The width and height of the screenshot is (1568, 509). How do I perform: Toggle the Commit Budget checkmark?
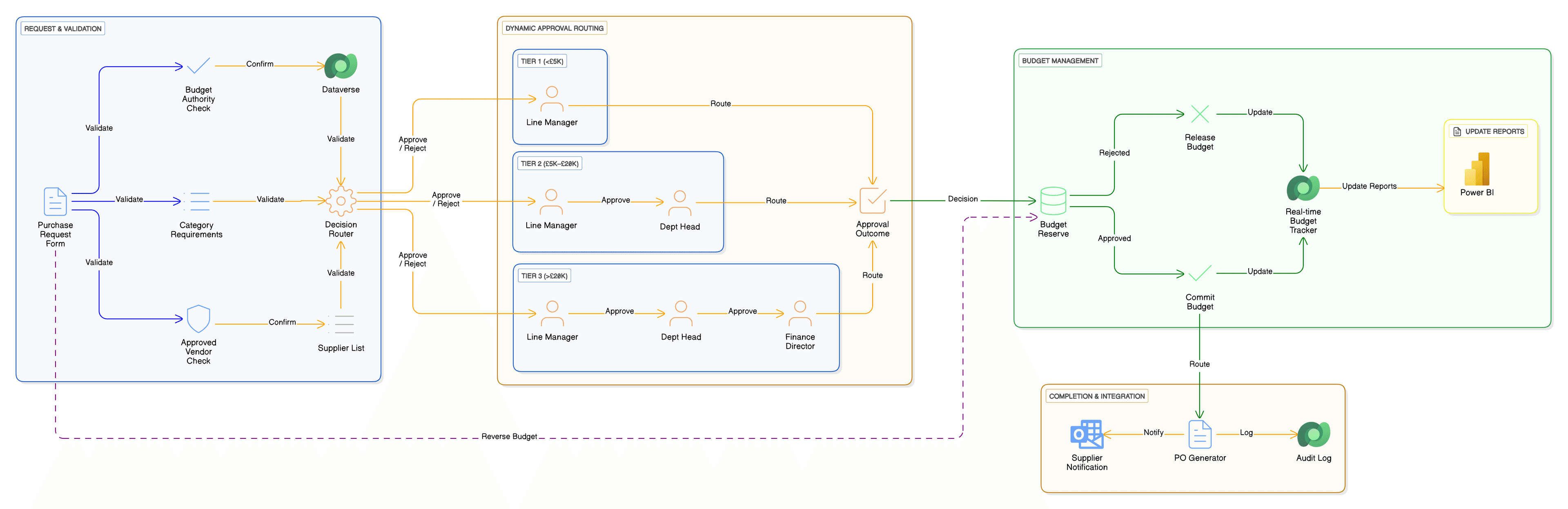point(1199,273)
